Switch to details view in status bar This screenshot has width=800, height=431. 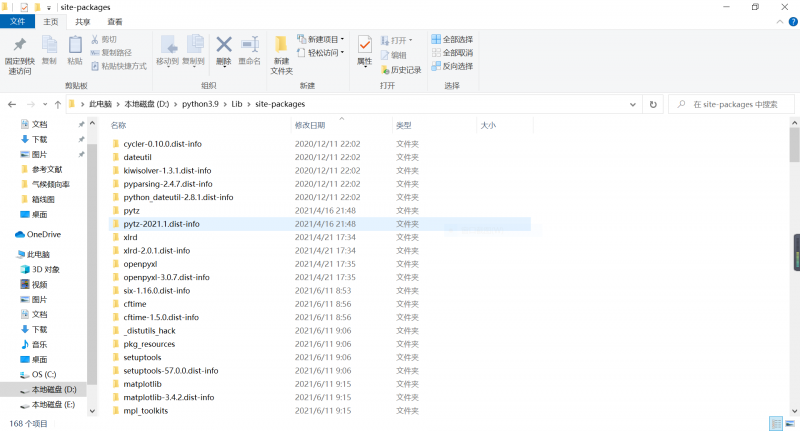[776, 423]
